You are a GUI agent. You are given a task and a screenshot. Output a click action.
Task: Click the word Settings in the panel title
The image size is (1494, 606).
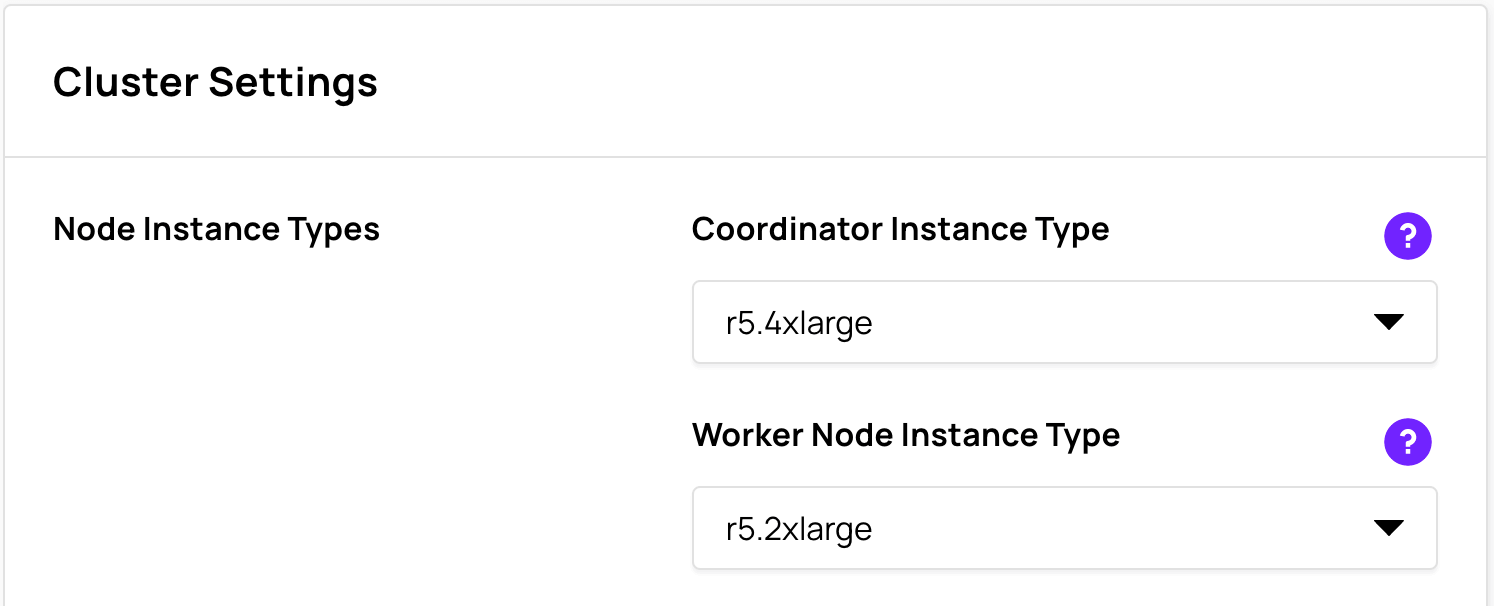(x=293, y=84)
